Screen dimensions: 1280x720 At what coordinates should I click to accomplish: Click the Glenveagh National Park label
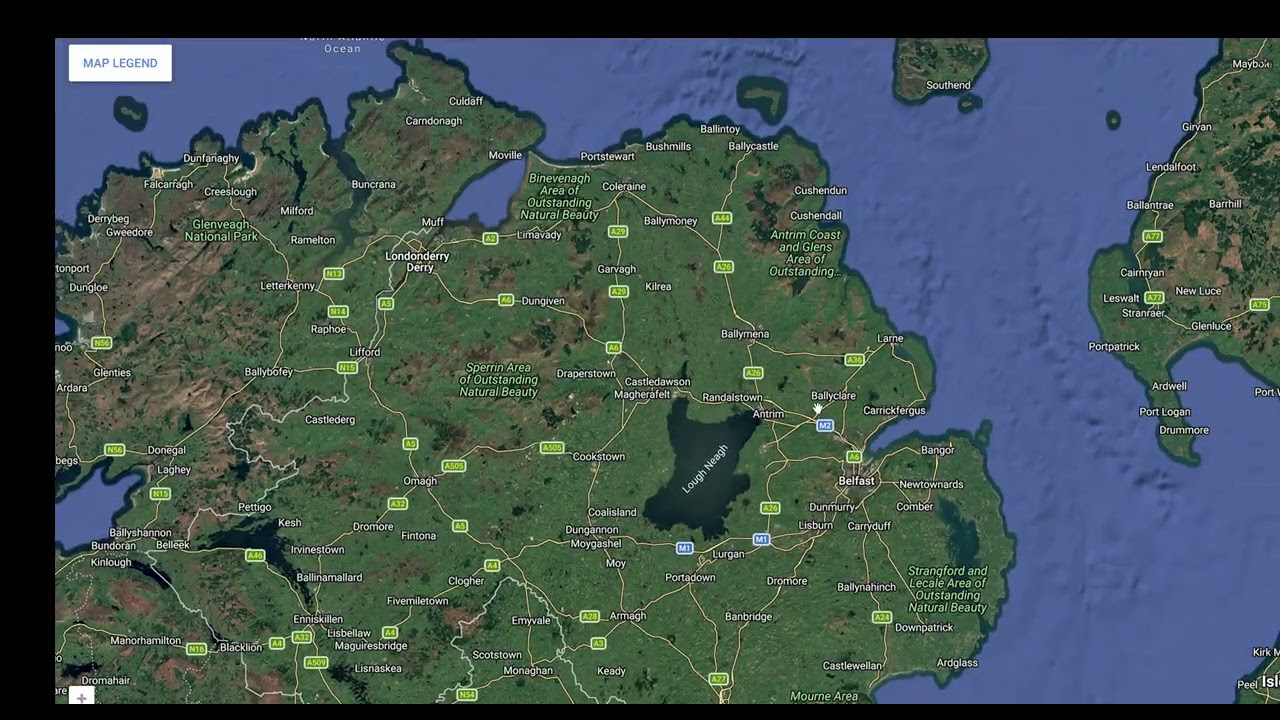(221, 231)
